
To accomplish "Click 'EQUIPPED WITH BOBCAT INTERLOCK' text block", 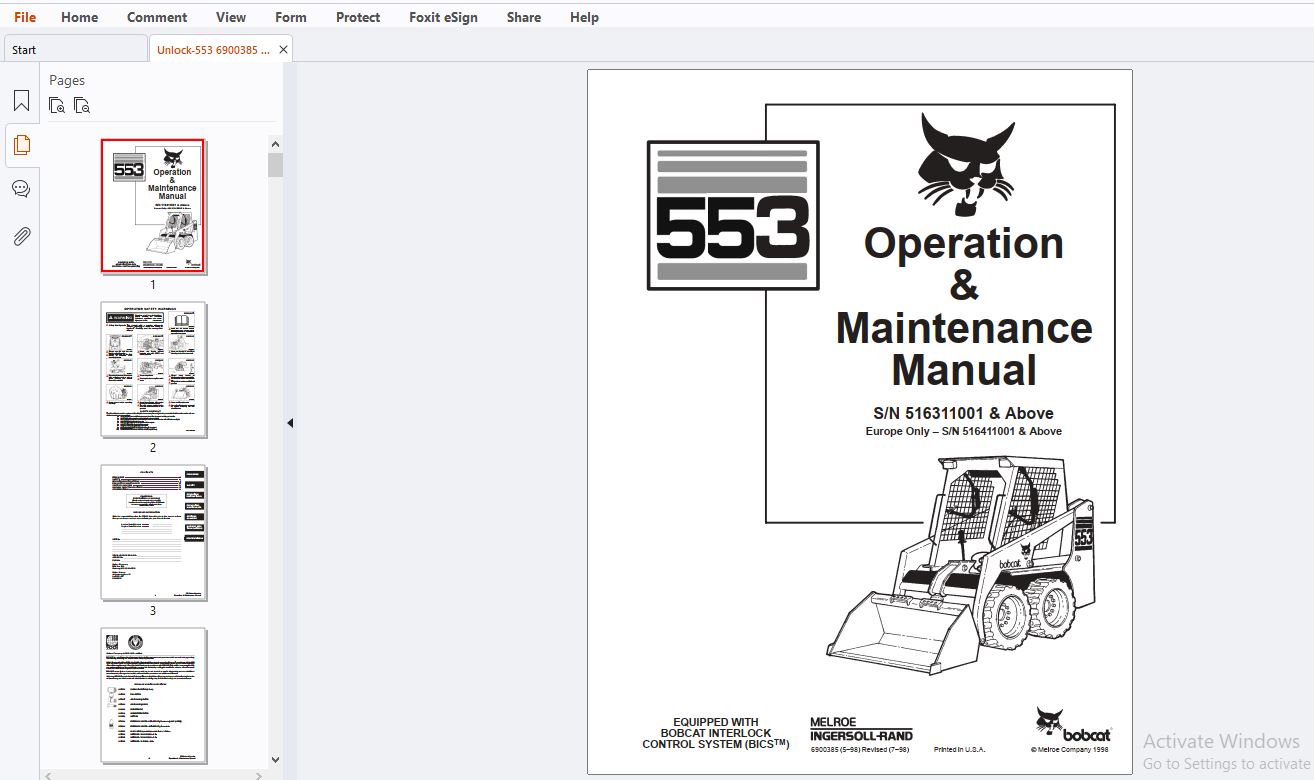I will click(715, 733).
